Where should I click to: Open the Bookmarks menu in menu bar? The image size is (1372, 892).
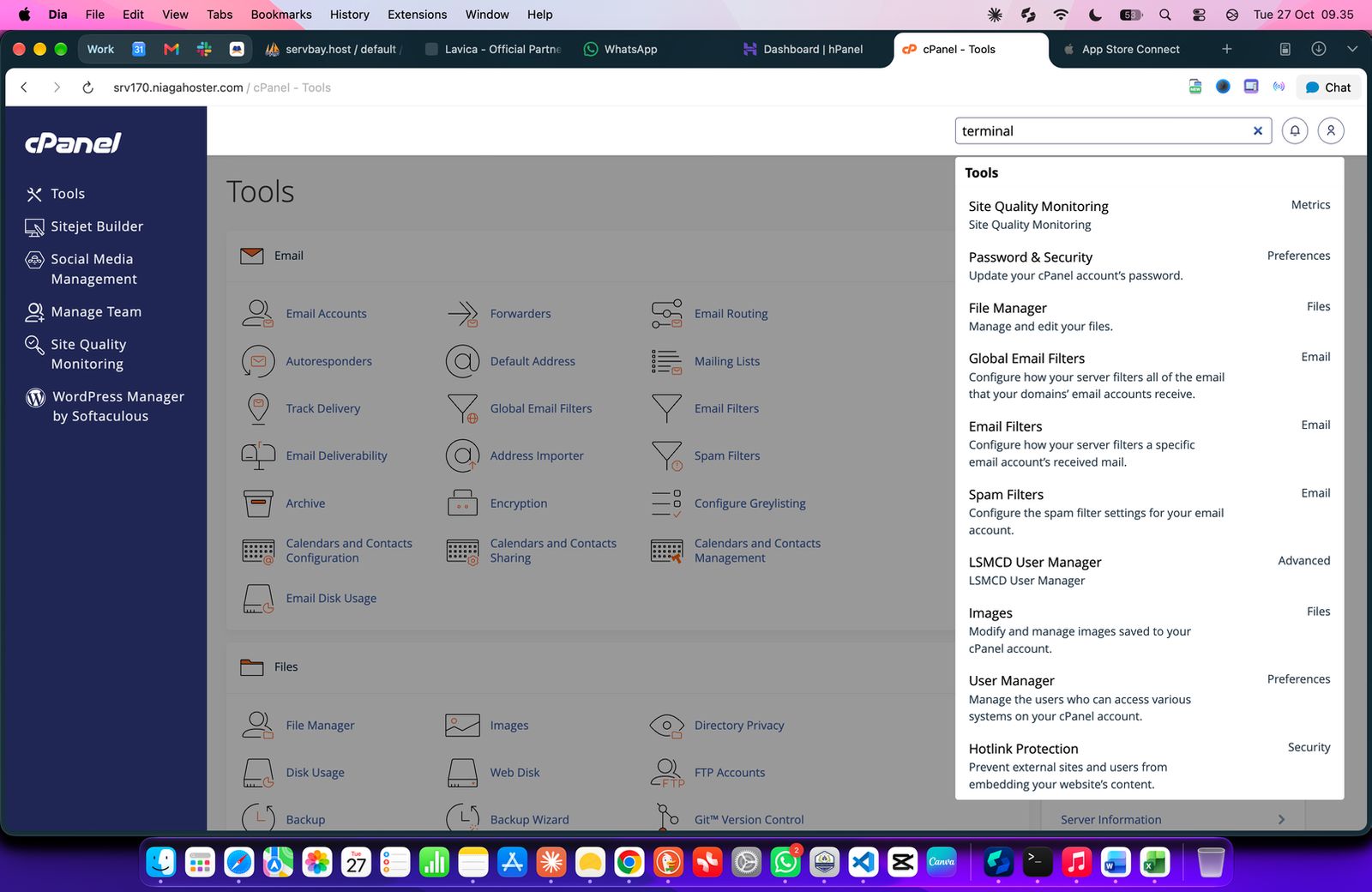[x=281, y=15]
